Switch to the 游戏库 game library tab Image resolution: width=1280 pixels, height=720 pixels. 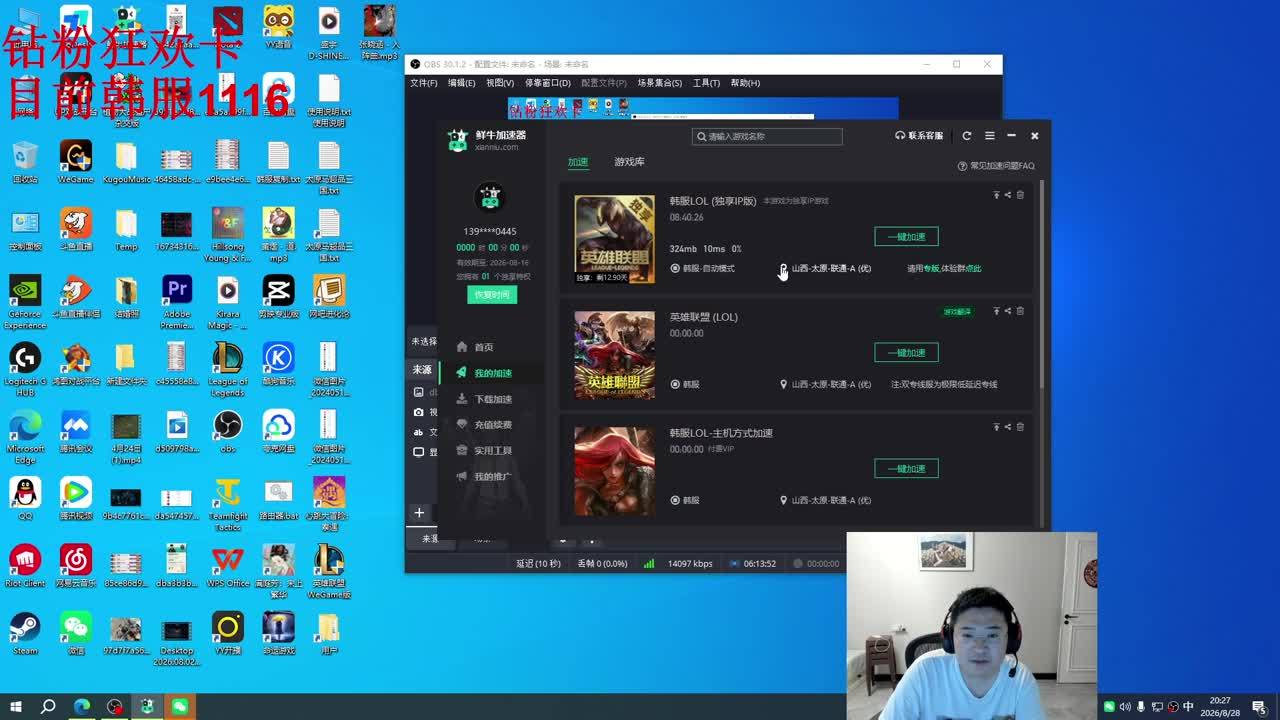(629, 162)
